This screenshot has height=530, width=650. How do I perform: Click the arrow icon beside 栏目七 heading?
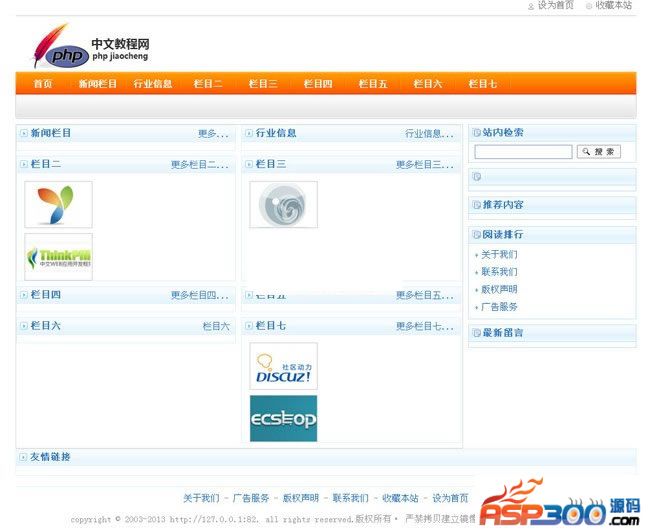tap(249, 326)
